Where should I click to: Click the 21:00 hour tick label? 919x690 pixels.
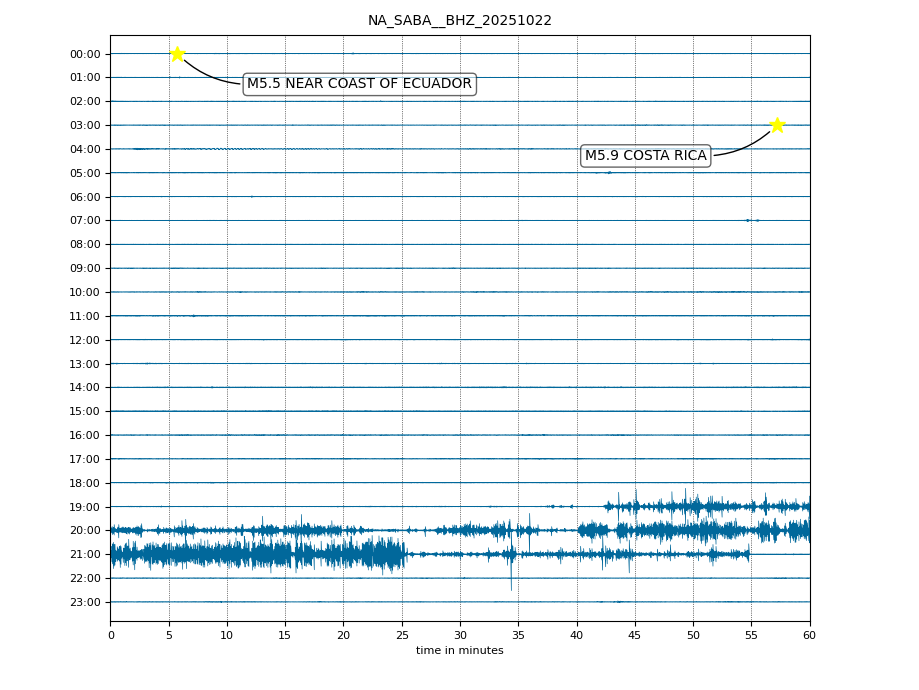coord(85,555)
